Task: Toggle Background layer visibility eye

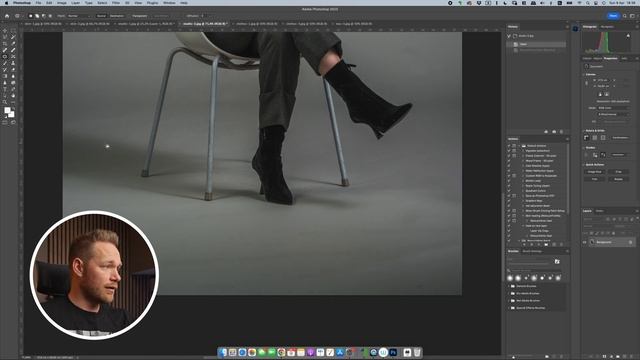Action: (584, 242)
